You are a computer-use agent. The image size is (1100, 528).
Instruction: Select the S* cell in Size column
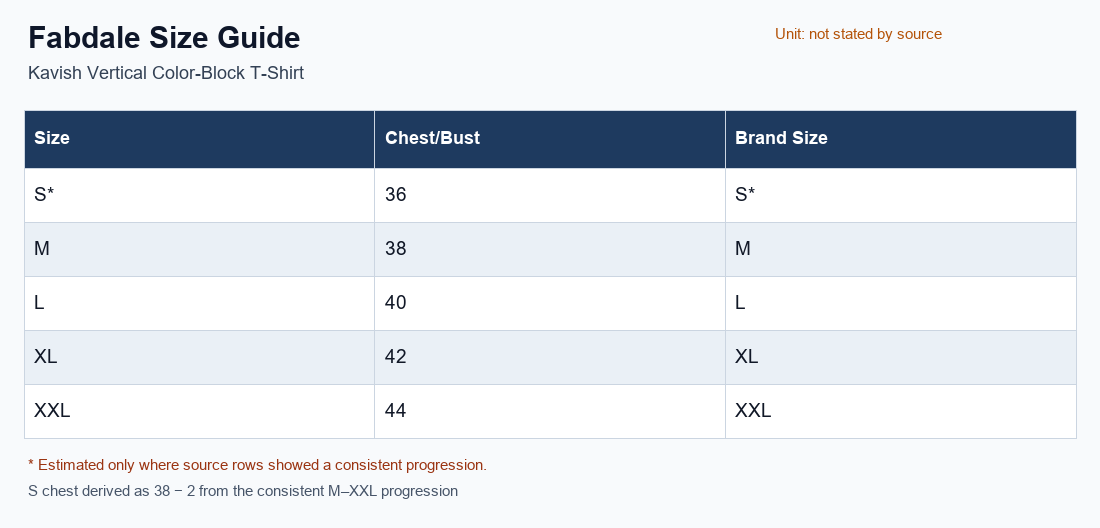click(199, 195)
